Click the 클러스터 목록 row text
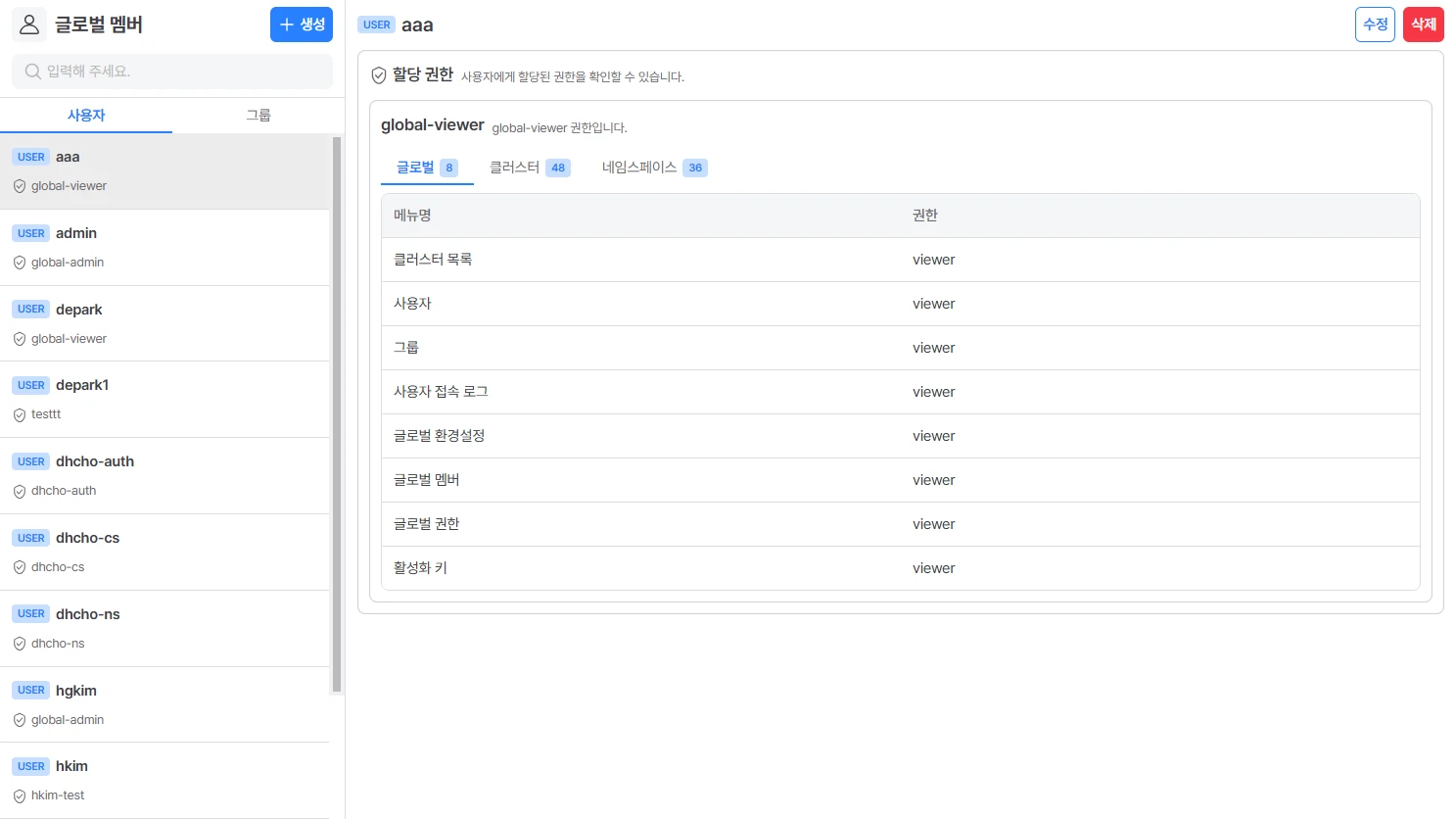Screen dimensions: 1456x819 coord(433,260)
